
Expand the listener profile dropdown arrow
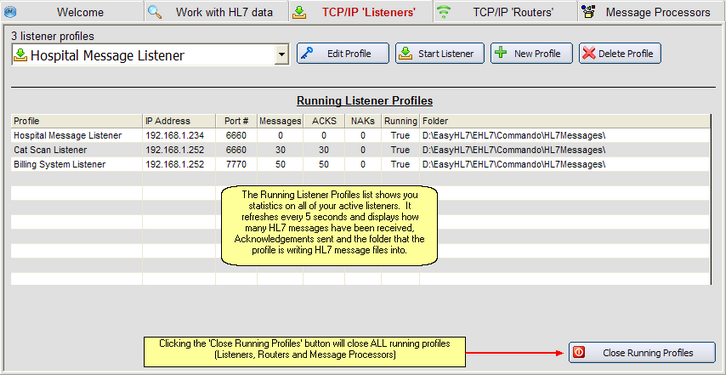281,55
